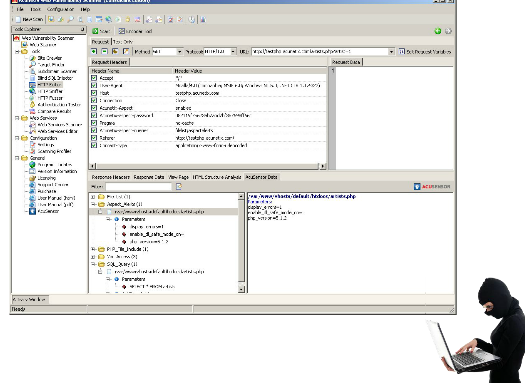Click the green add header icon
The image size is (525, 383).
[x=94, y=51]
